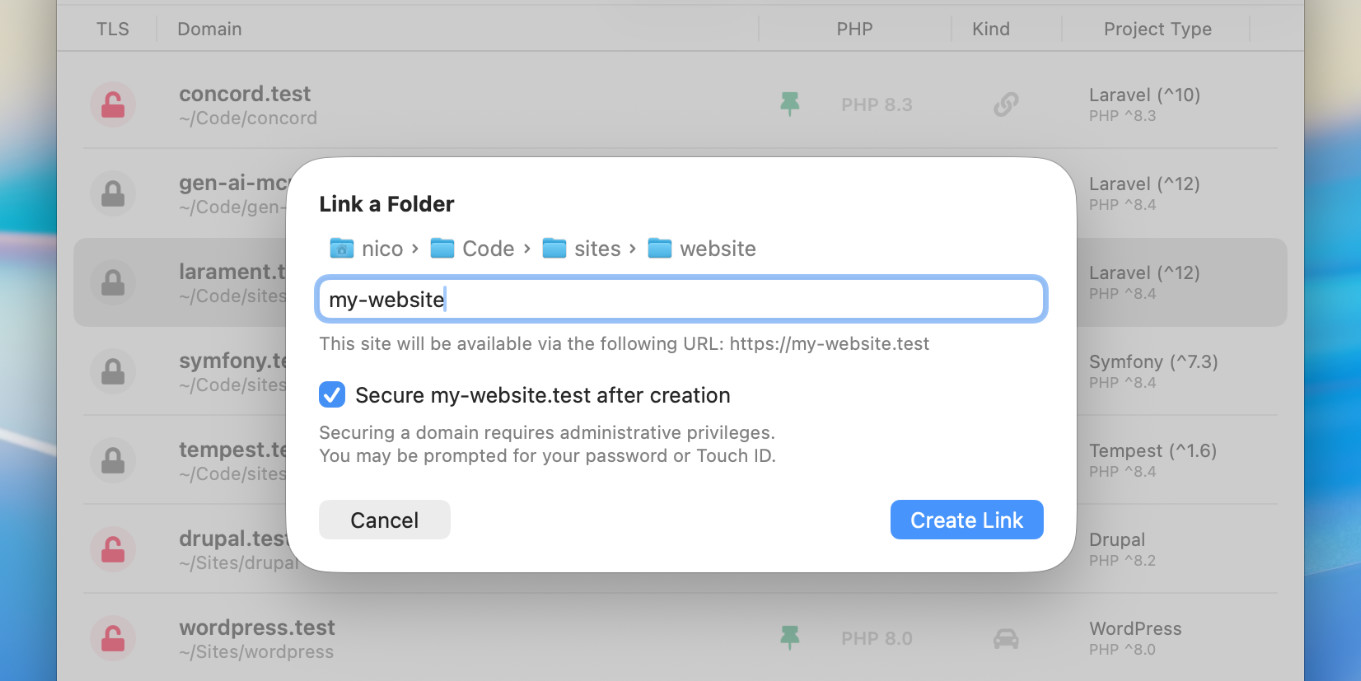
Task: Click the nico home folder in path
Action: click(367, 249)
